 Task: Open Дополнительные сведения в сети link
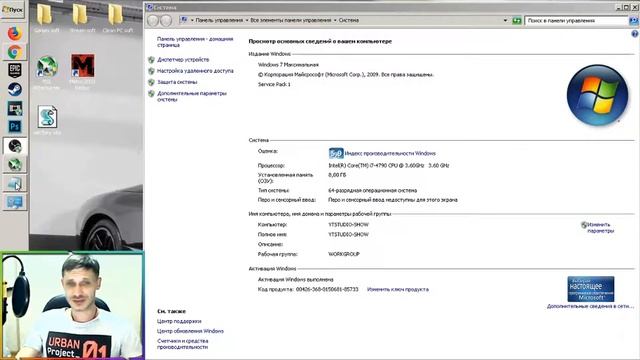pyautogui.click(x=590, y=306)
